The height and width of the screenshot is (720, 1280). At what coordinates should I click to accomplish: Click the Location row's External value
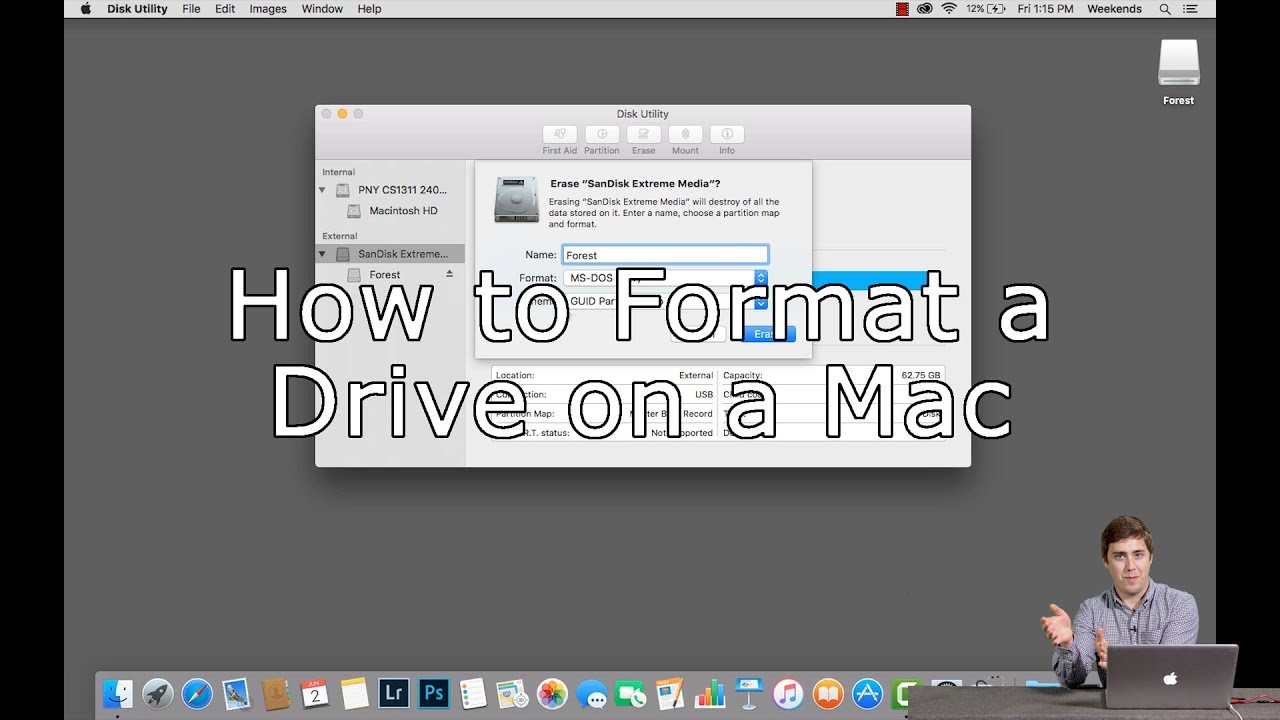[696, 376]
